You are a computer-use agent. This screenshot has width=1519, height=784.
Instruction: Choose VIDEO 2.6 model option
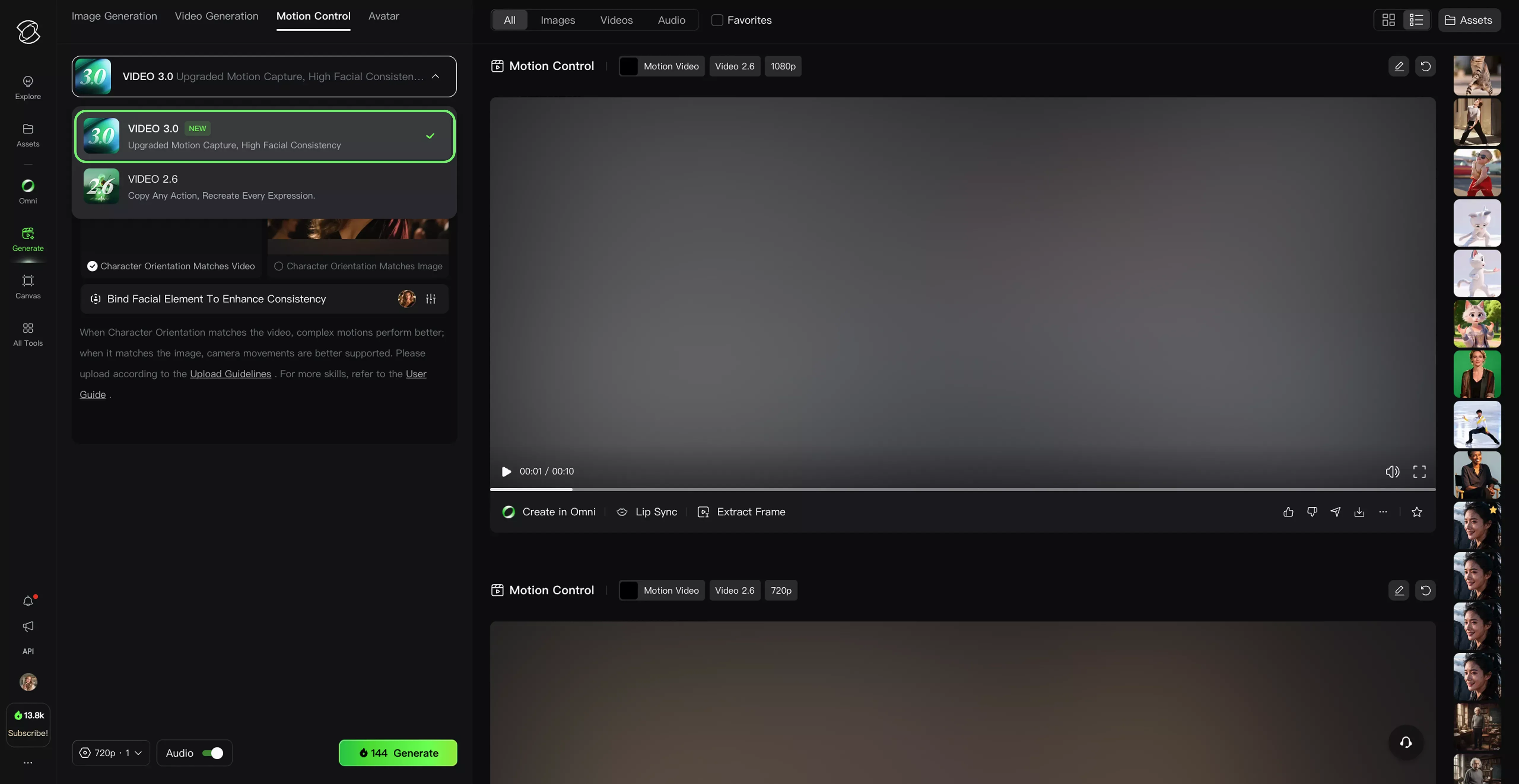[x=264, y=186]
